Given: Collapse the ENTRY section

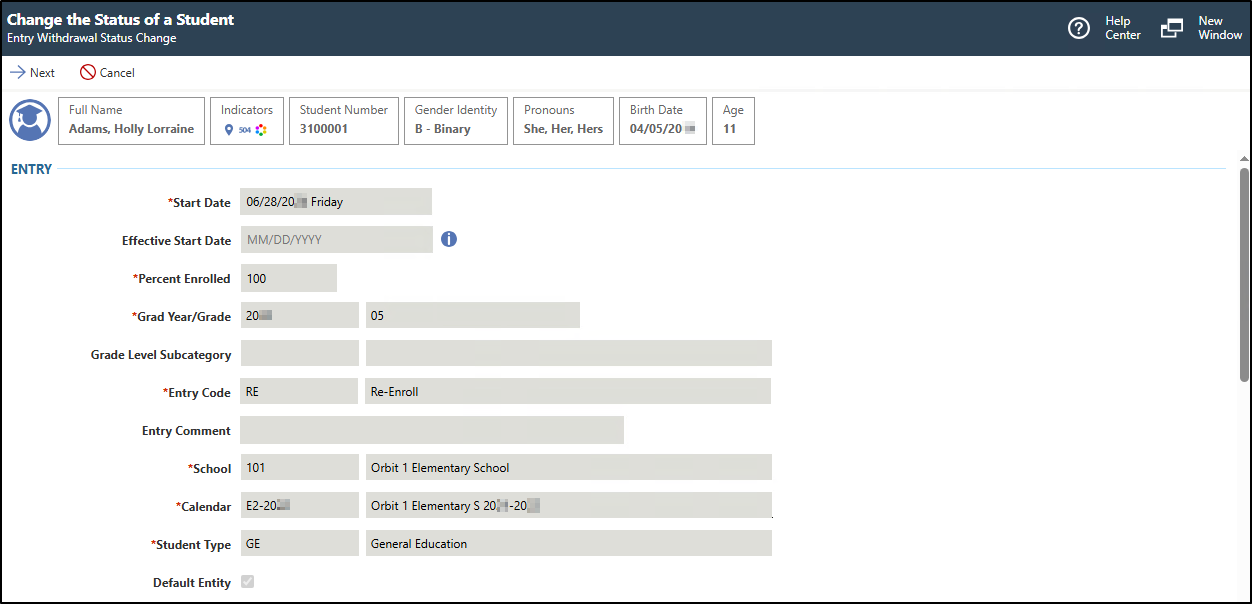Looking at the screenshot, I should (x=30, y=169).
